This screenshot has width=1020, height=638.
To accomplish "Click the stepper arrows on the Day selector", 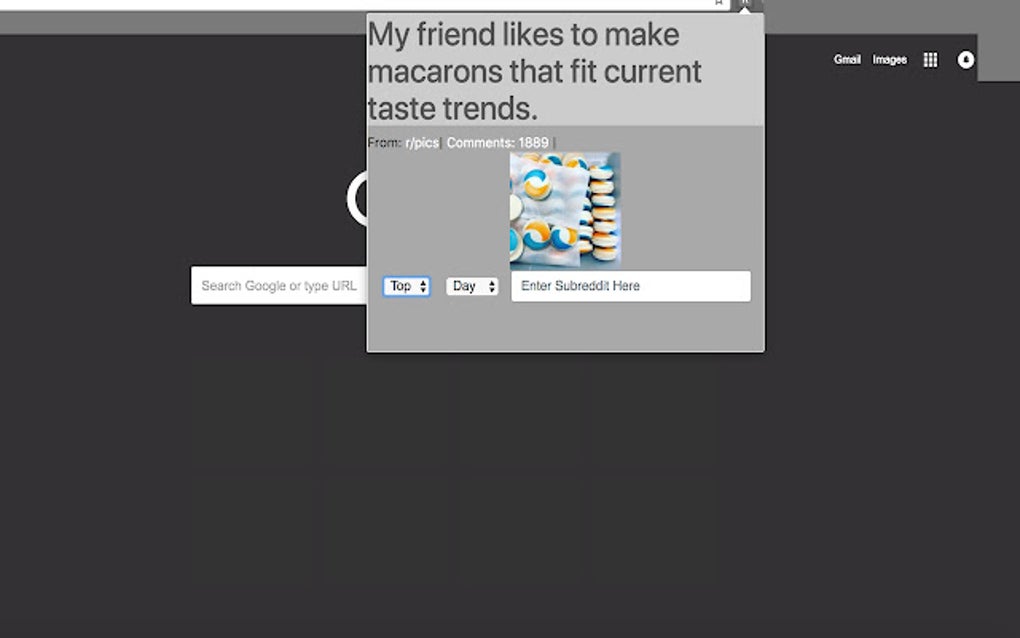I will [490, 286].
